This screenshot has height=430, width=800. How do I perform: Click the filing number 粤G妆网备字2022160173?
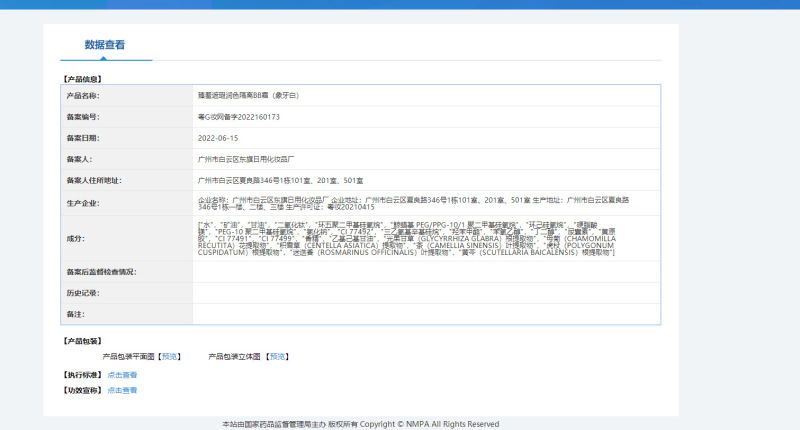pyautogui.click(x=239, y=117)
